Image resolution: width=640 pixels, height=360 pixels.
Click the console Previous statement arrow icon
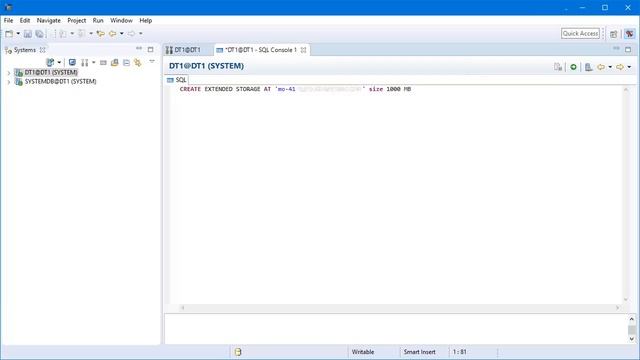click(x=601, y=67)
